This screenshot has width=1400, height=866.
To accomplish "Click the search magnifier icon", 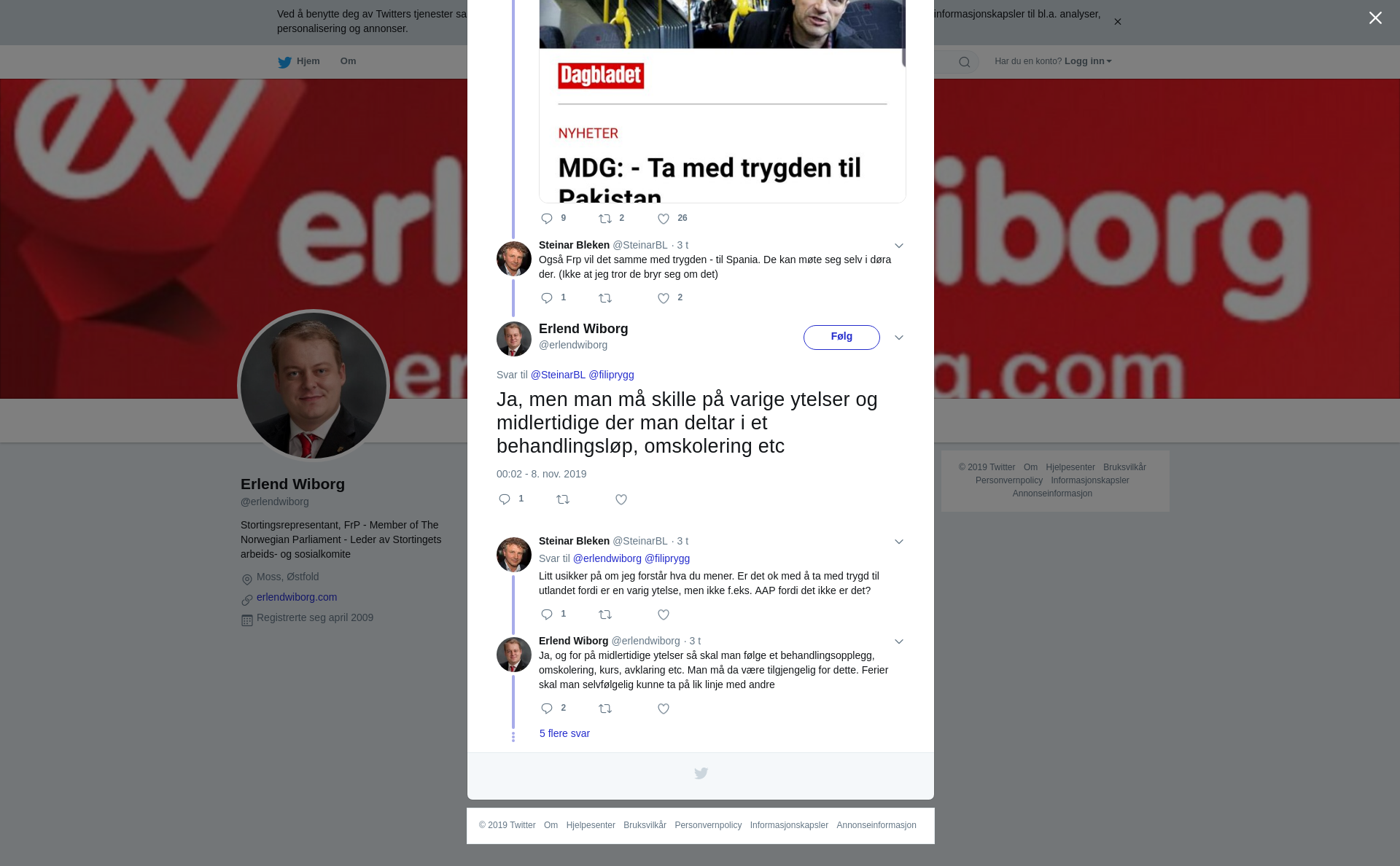I will click(x=965, y=62).
